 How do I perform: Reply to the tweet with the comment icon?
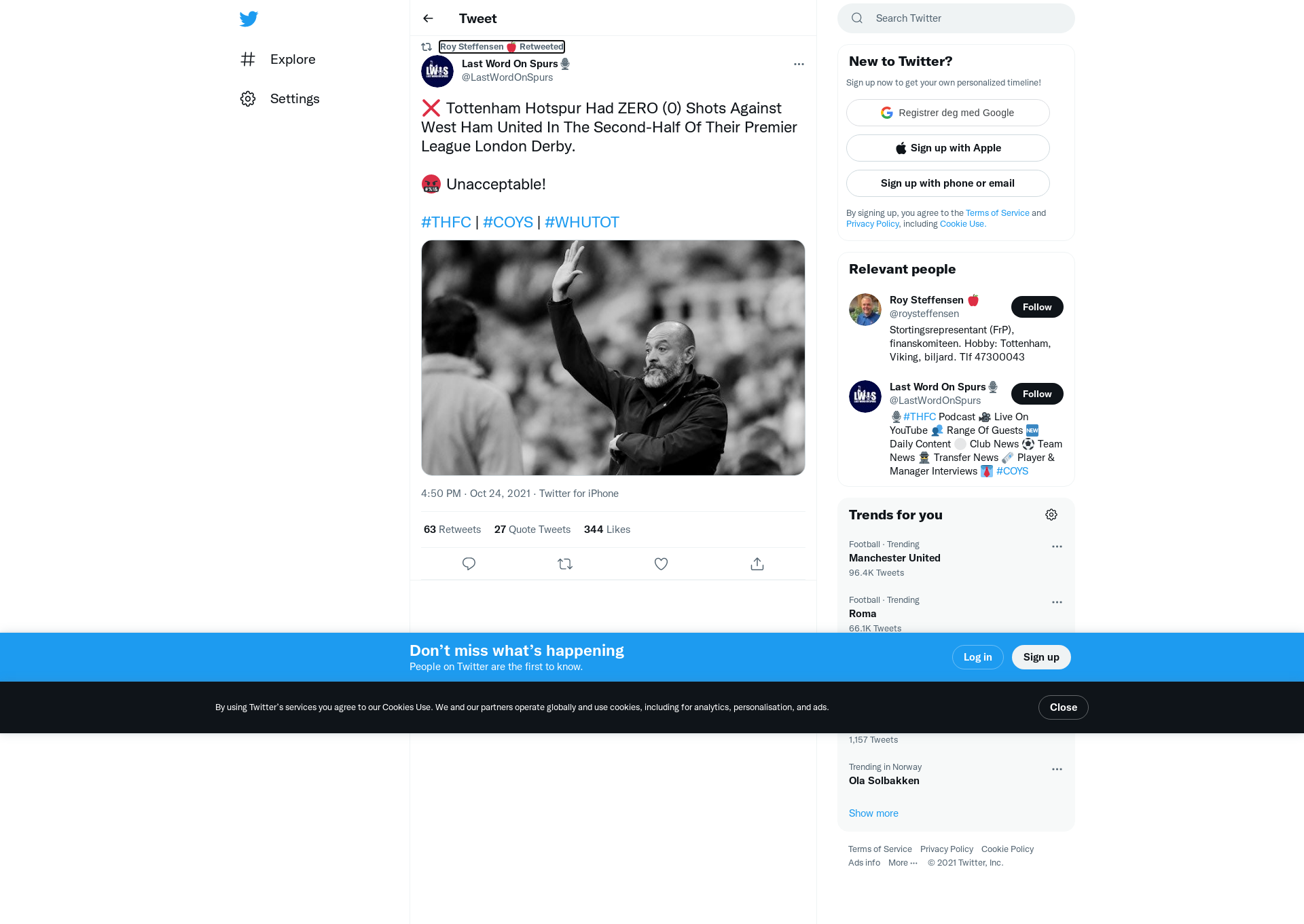point(469,563)
